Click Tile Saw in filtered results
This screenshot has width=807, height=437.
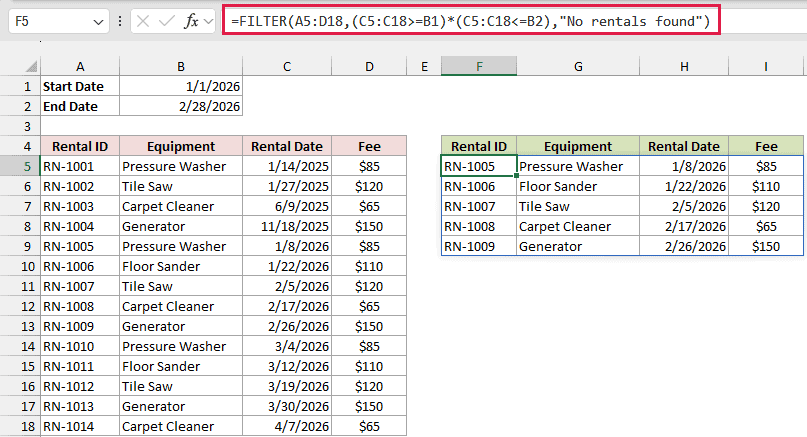point(578,206)
